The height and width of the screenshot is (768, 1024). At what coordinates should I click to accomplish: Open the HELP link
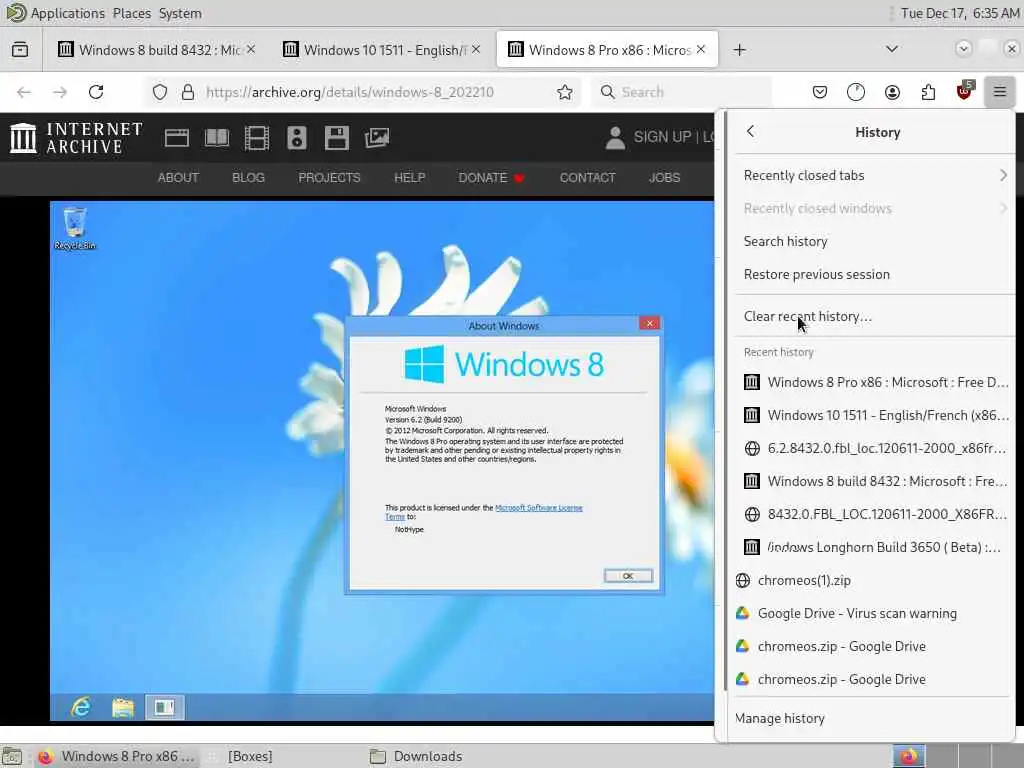tap(409, 178)
